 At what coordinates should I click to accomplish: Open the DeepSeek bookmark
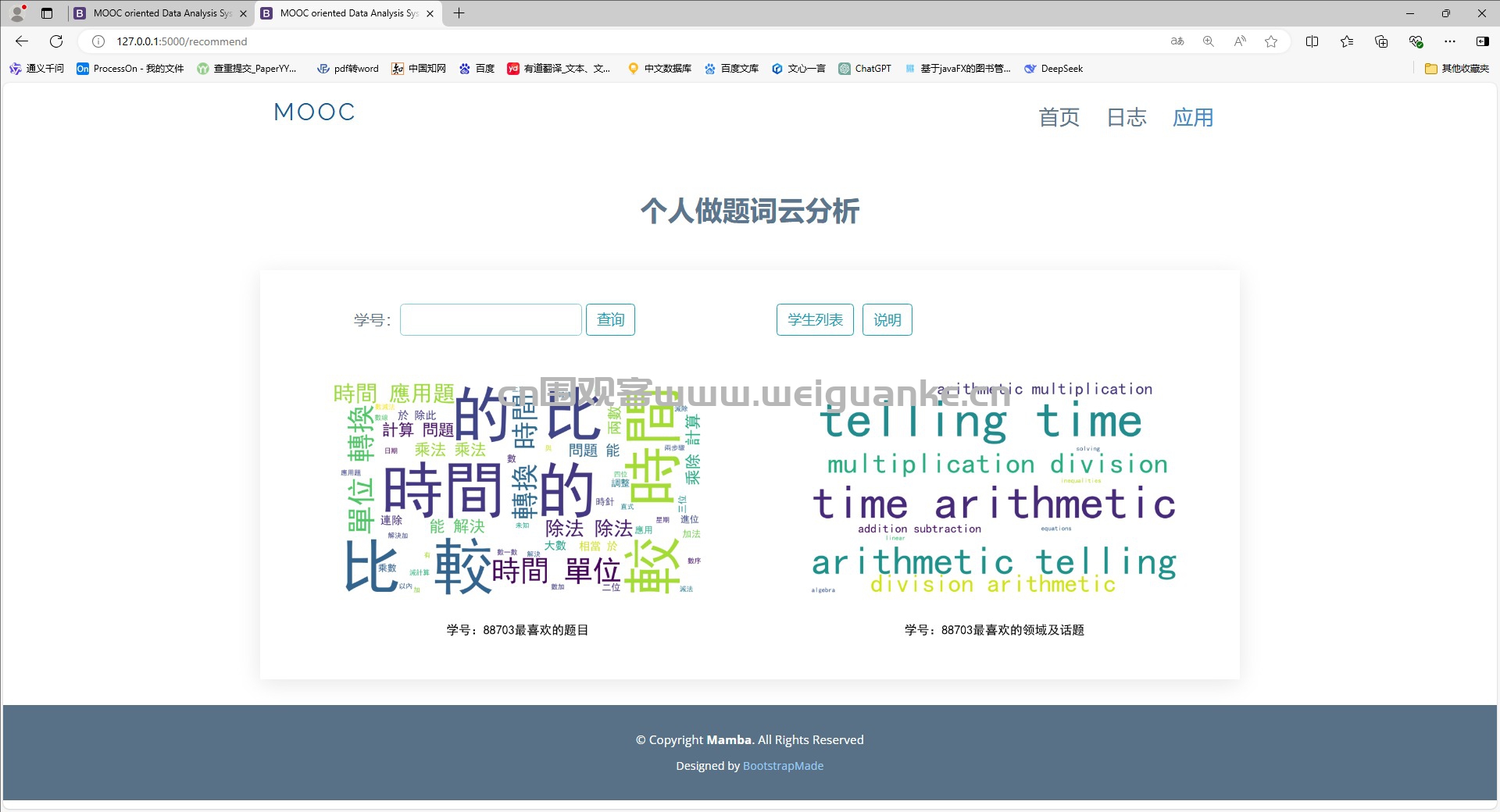pyautogui.click(x=1053, y=69)
